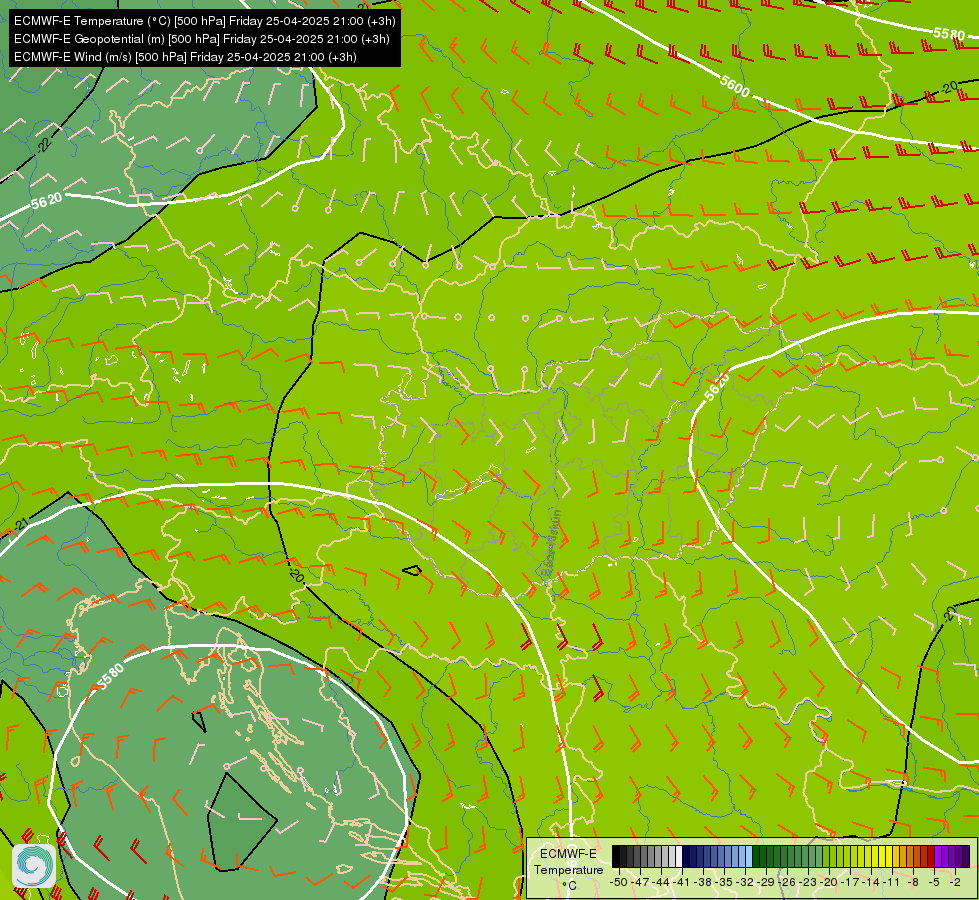Click the 5620 contour label near the title box
Screen dimensions: 979x900
pyautogui.click(x=47, y=201)
